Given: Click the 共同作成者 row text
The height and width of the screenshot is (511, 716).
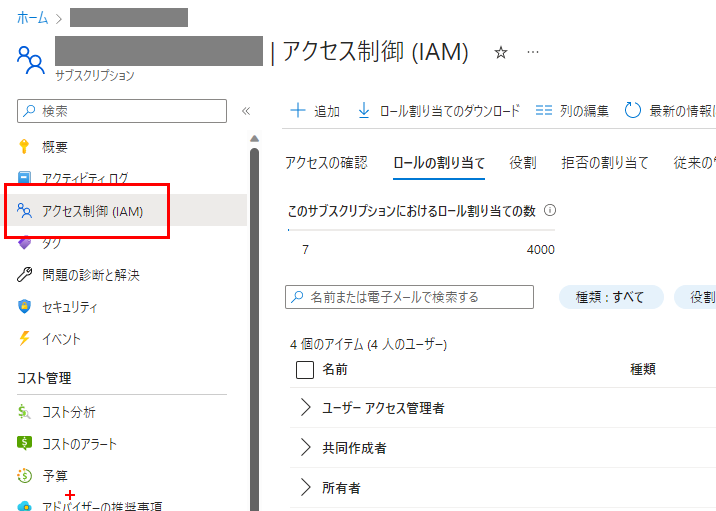Looking at the screenshot, I should (354, 448).
